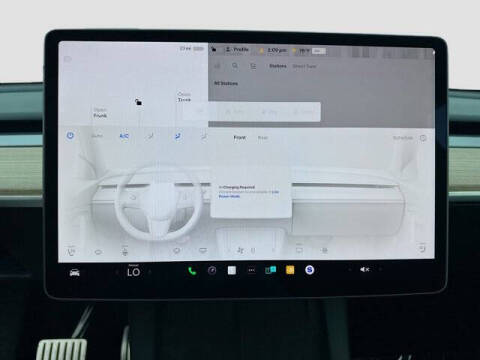Image resolution: width=480 pixels, height=360 pixels.
Task: Open the white square app in dock
Action: [232, 270]
